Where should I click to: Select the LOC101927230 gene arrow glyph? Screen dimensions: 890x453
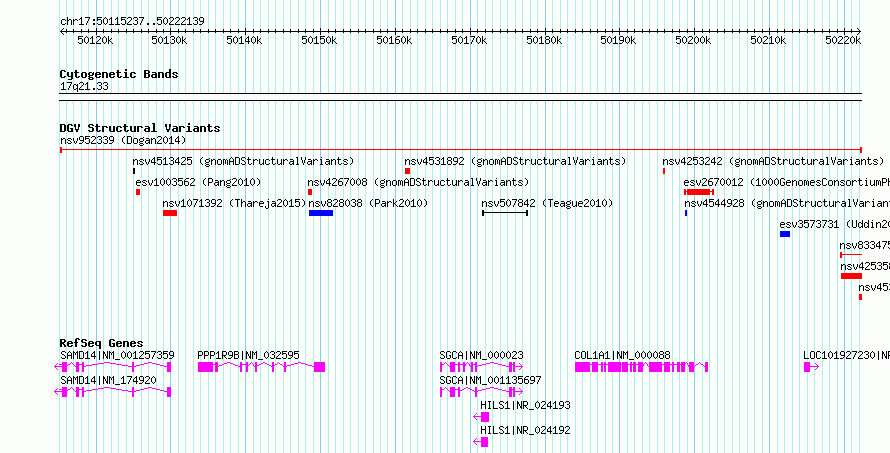pyautogui.click(x=812, y=367)
